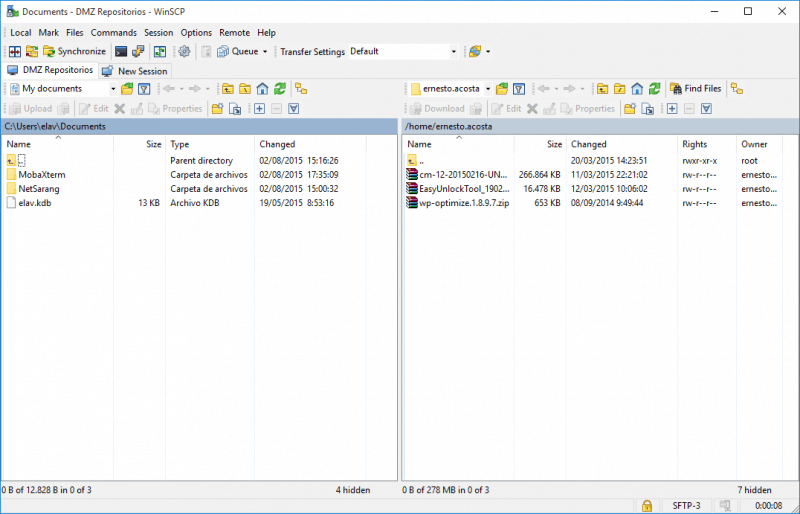800x514 pixels.
Task: Switch to DMZ Repositorios session tab
Action: [51, 70]
